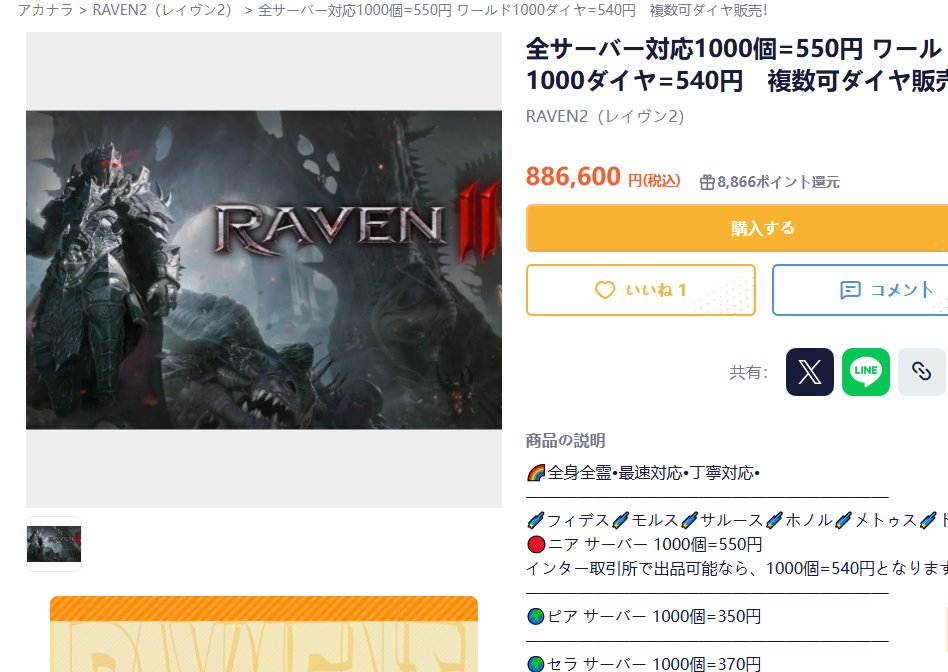Select the small RAVEN thumbnail below image
Screen dimensions: 948x672
54,544
